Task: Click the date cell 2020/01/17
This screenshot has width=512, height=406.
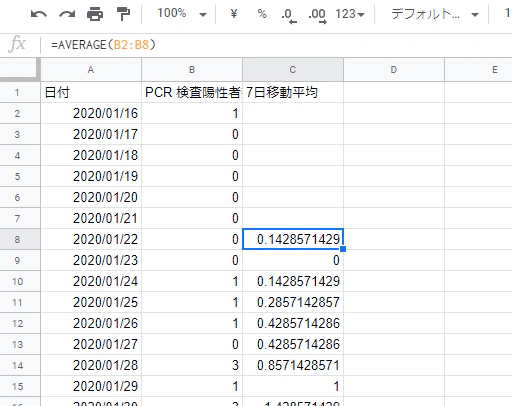Action: pos(91,134)
